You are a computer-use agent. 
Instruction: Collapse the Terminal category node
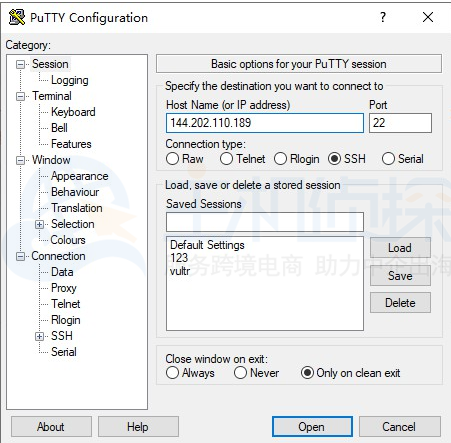[x=20, y=96]
